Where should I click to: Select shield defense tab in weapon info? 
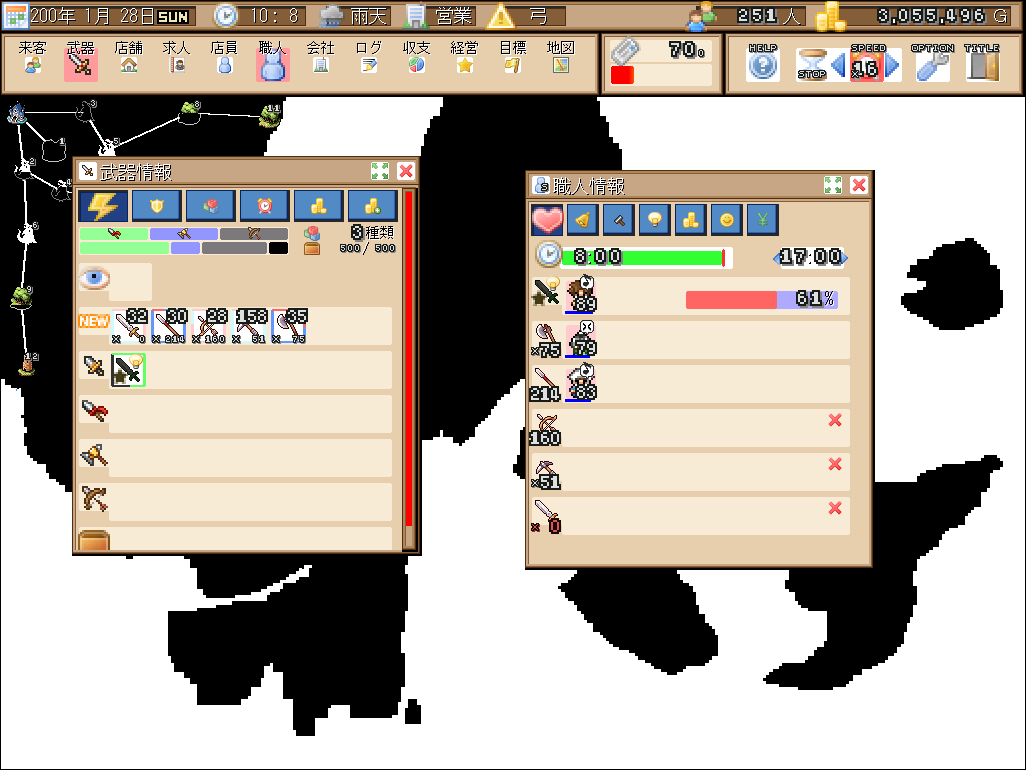[x=157, y=207]
